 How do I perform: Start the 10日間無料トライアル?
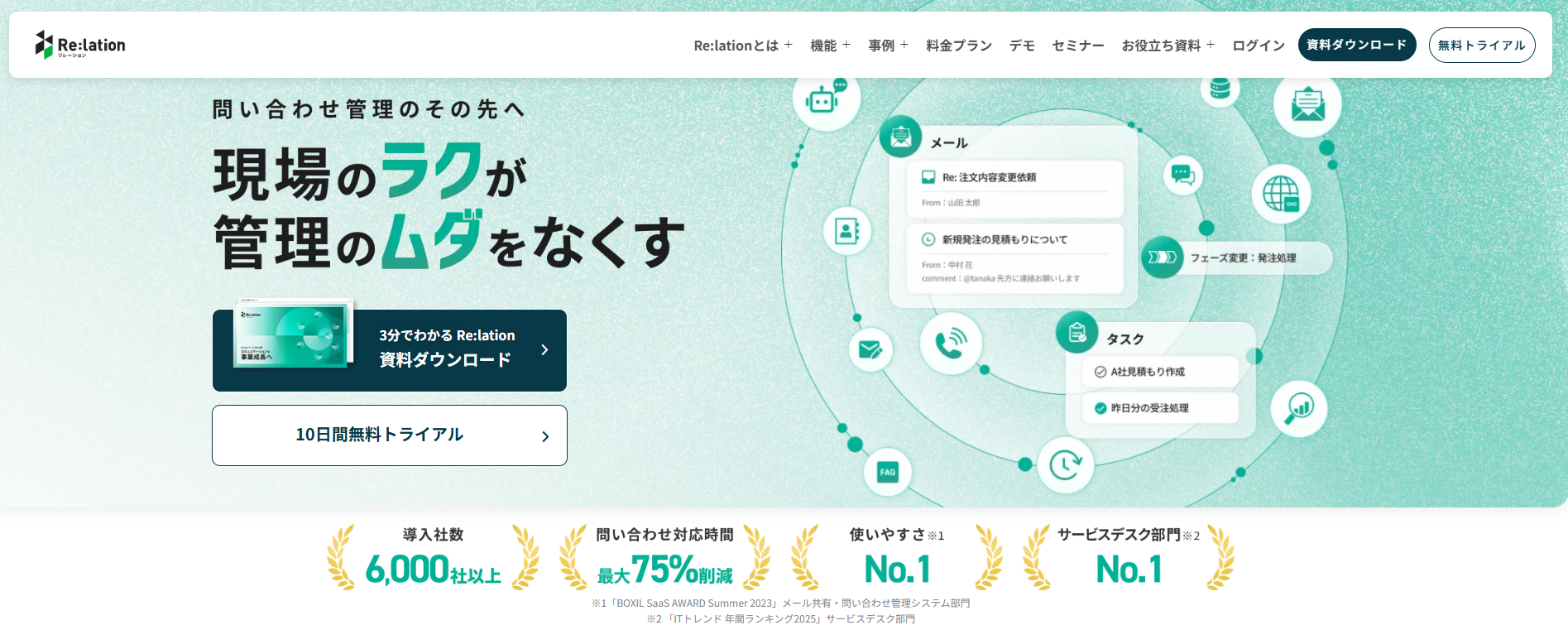point(390,435)
